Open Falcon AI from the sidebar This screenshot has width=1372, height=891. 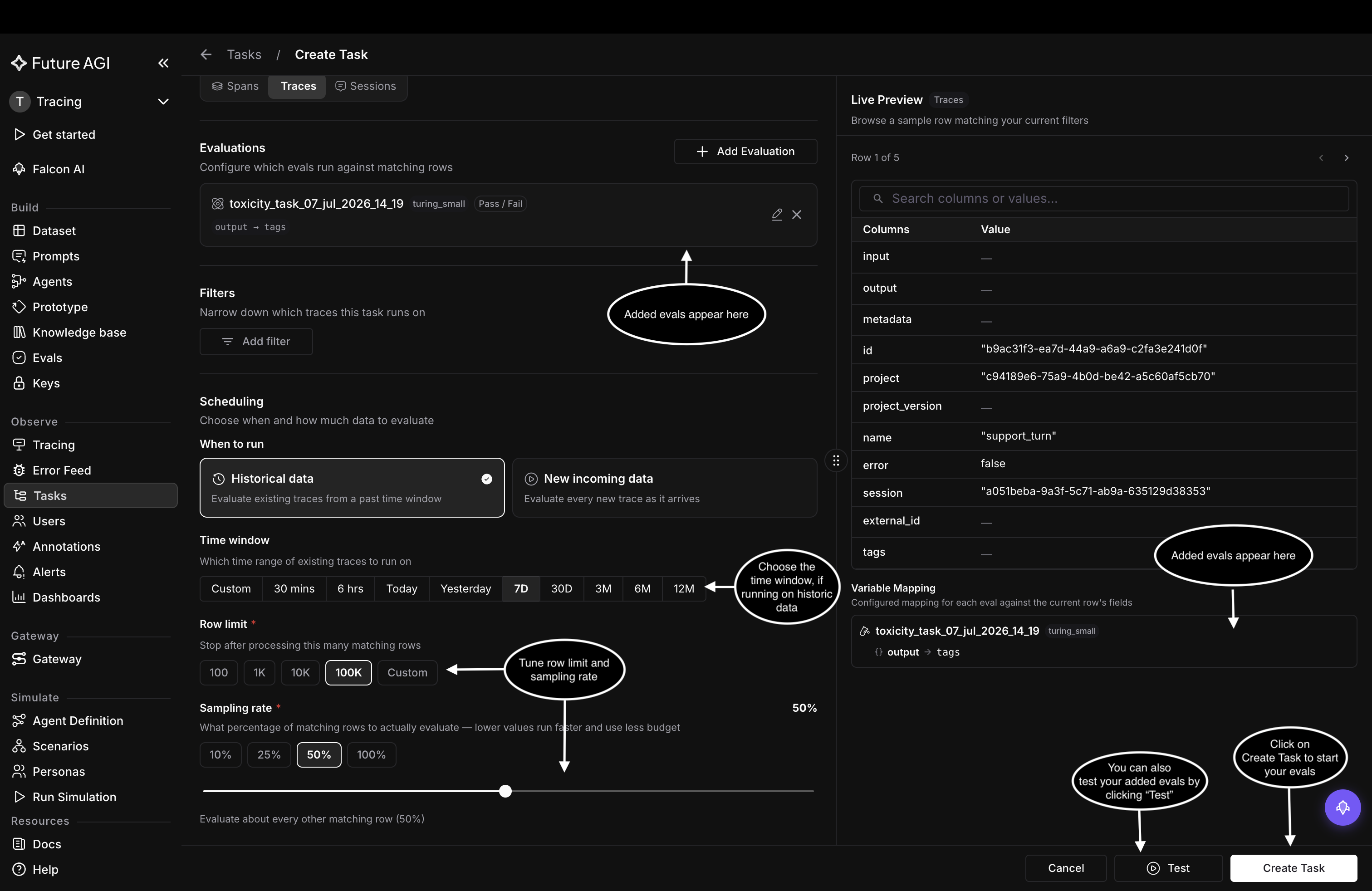(90, 169)
